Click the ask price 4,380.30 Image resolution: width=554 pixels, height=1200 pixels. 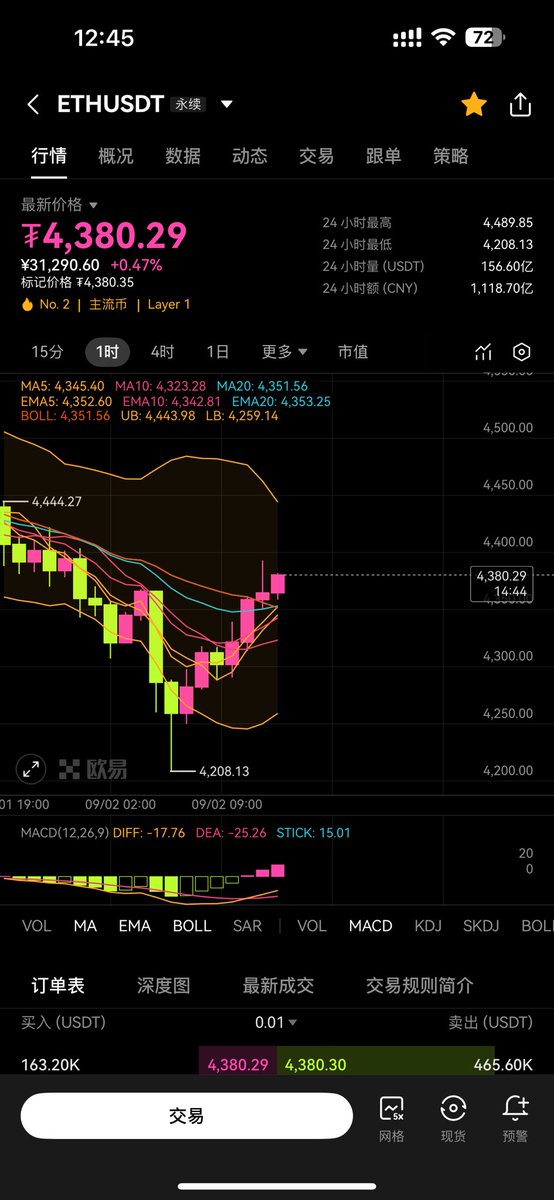[317, 1065]
